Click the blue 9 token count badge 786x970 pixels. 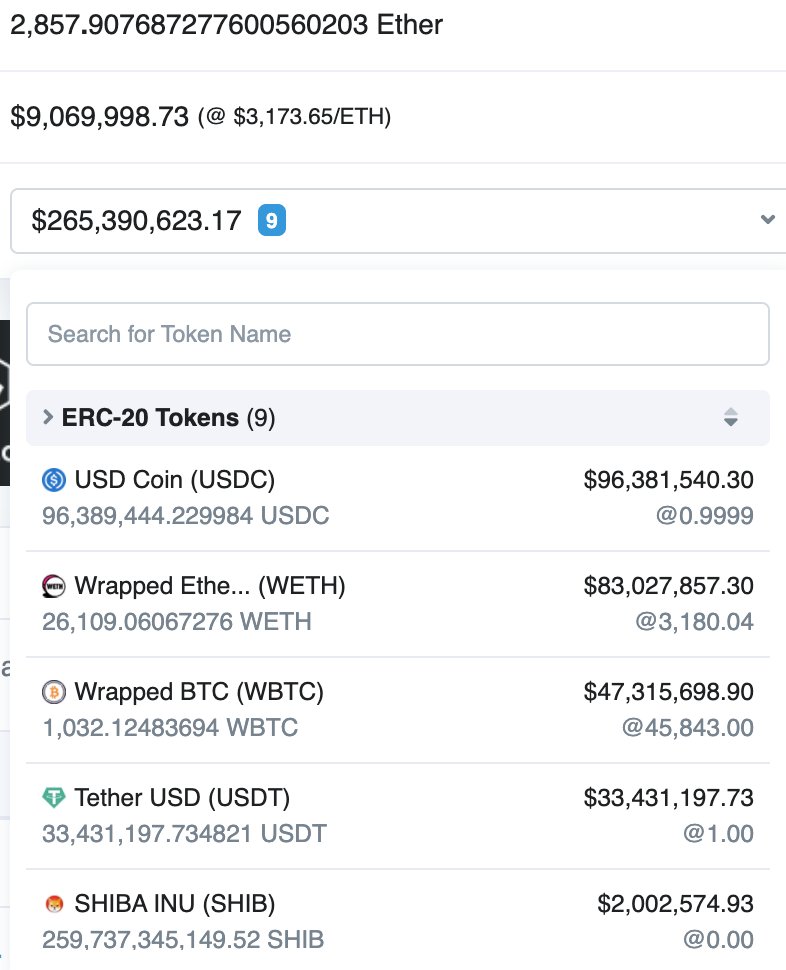pos(272,220)
